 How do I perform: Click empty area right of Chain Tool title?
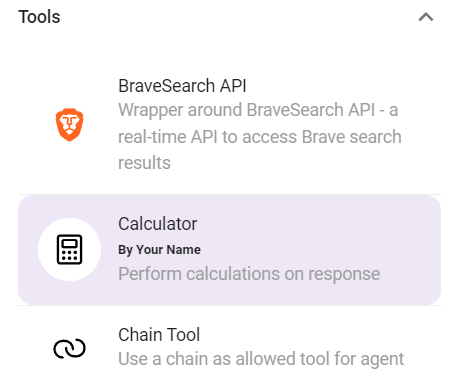coord(320,335)
